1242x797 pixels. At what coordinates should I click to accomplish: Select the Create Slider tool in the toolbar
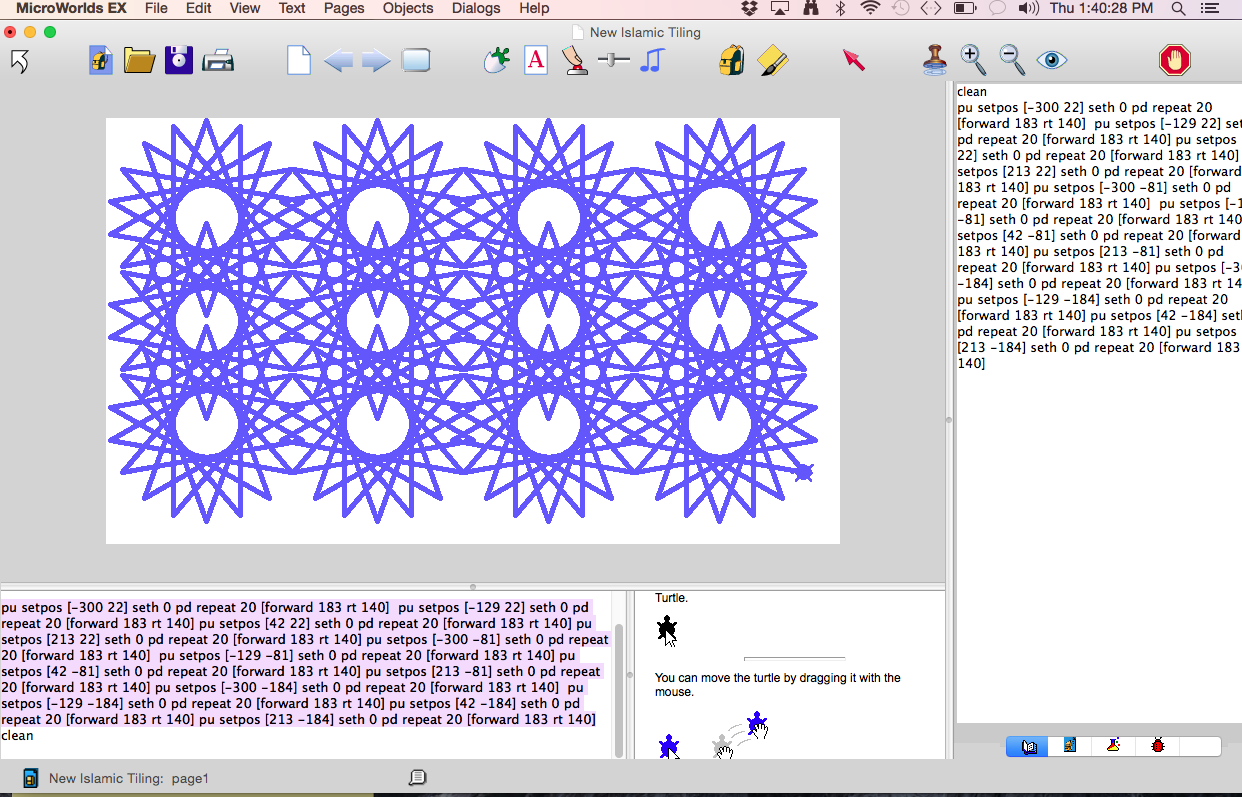tap(613, 61)
